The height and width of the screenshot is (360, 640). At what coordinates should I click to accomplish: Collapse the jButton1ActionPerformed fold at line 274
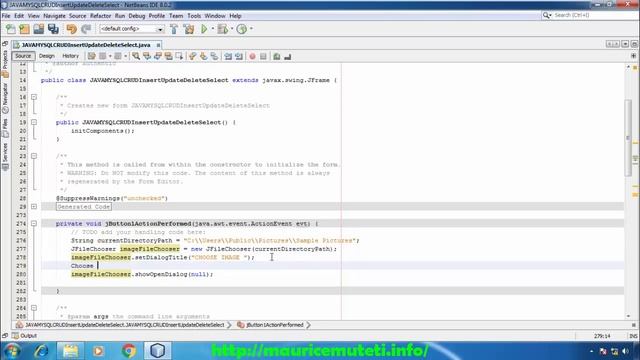click(34, 224)
